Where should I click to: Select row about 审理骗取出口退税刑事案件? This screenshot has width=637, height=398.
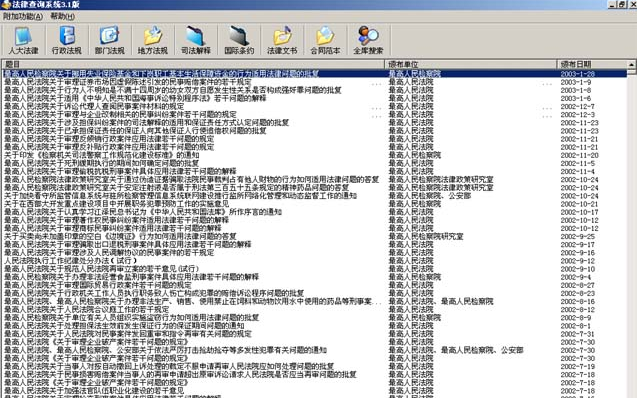pos(315,244)
